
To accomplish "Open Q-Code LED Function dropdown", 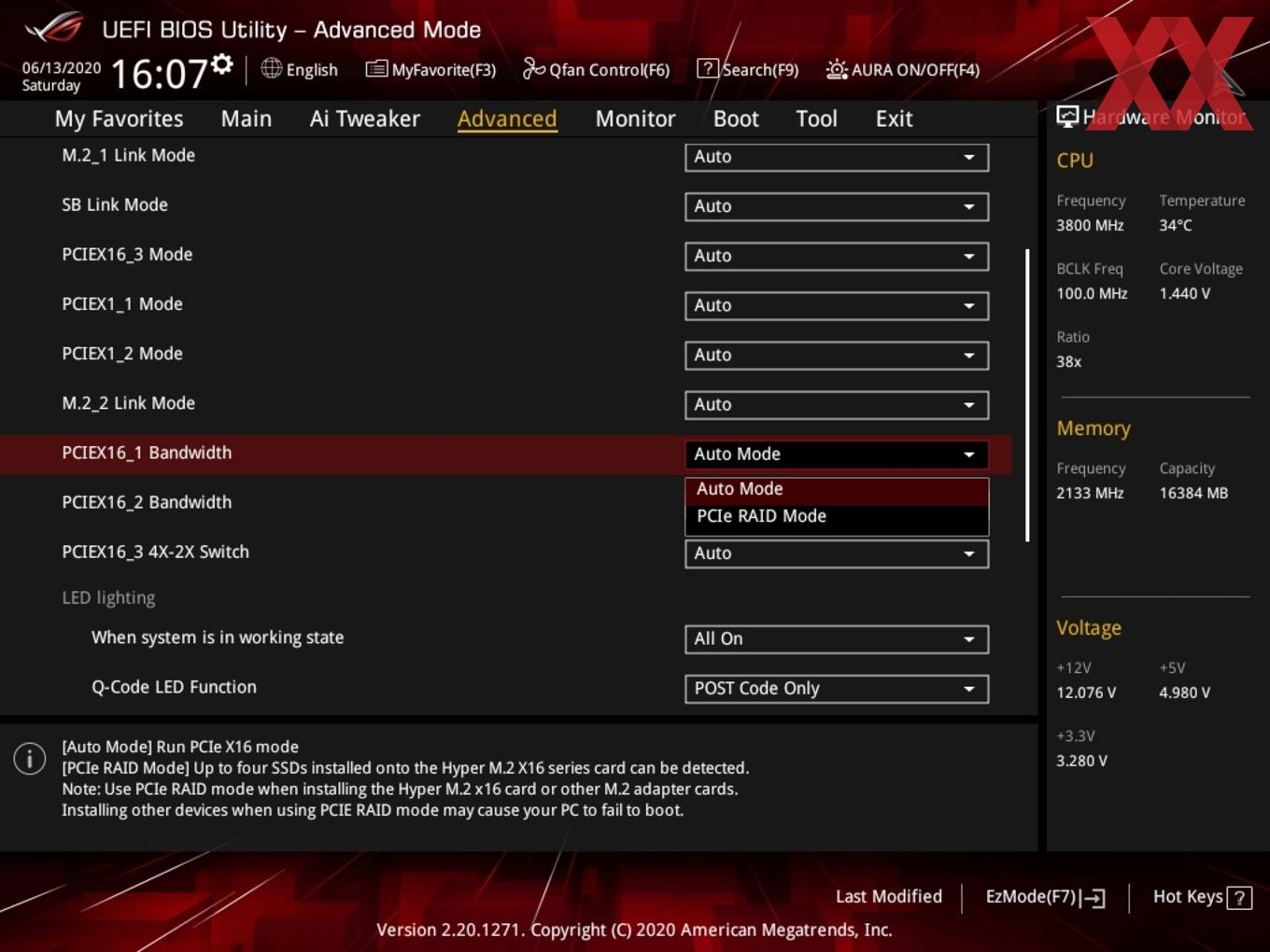I will coord(837,689).
